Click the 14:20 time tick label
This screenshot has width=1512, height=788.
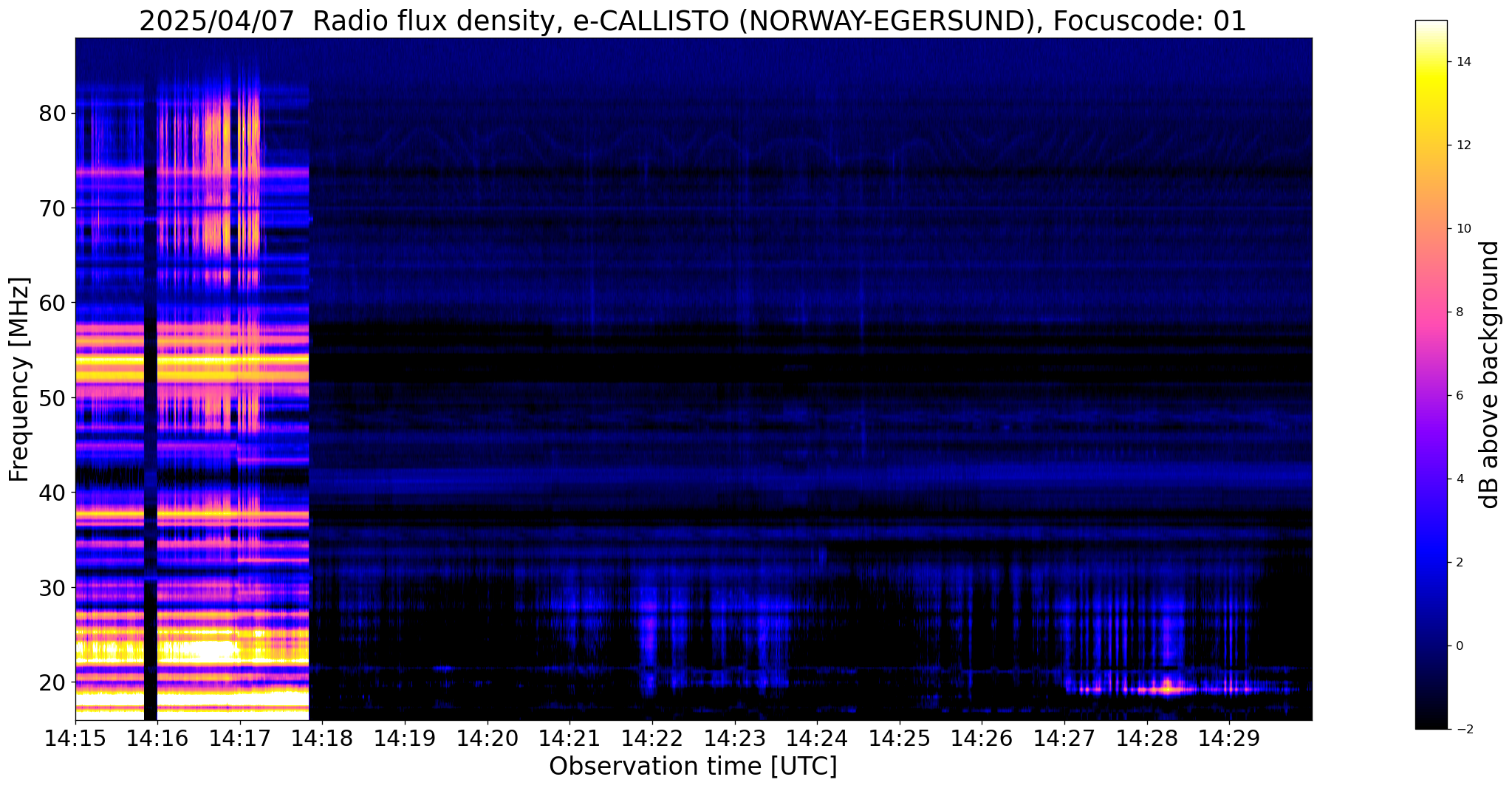click(487, 737)
